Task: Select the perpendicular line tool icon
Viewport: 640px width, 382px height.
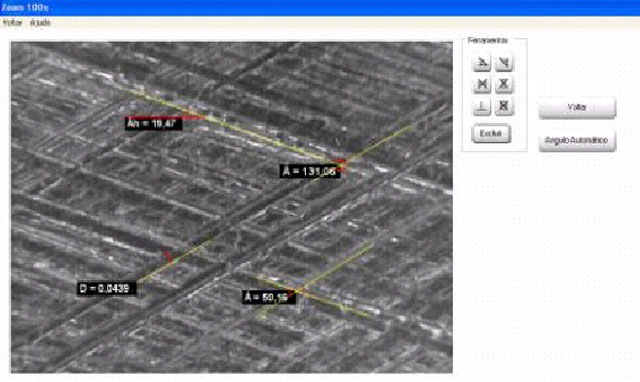Action: click(482, 107)
